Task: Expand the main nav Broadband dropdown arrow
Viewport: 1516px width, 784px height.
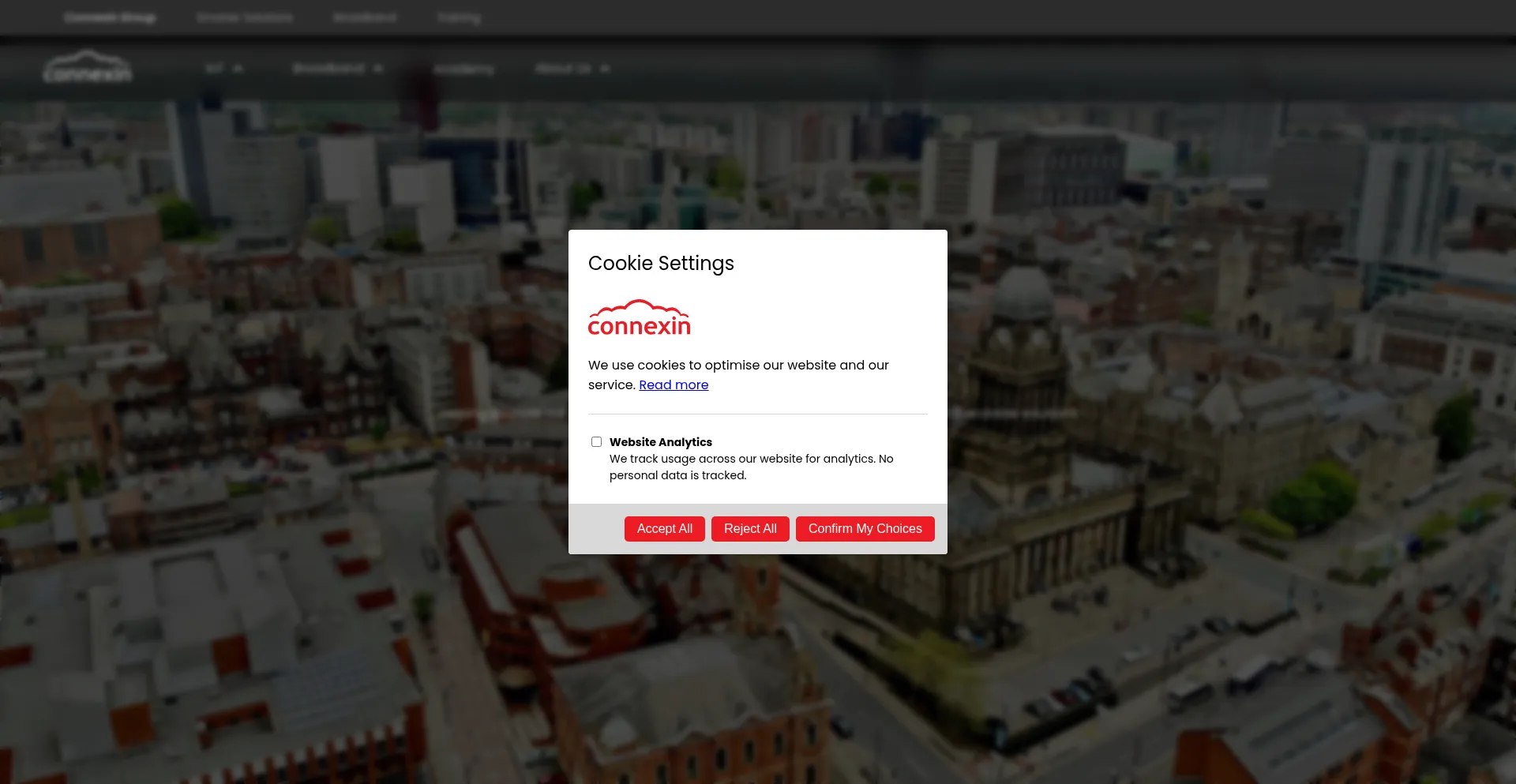Action: pos(378,69)
